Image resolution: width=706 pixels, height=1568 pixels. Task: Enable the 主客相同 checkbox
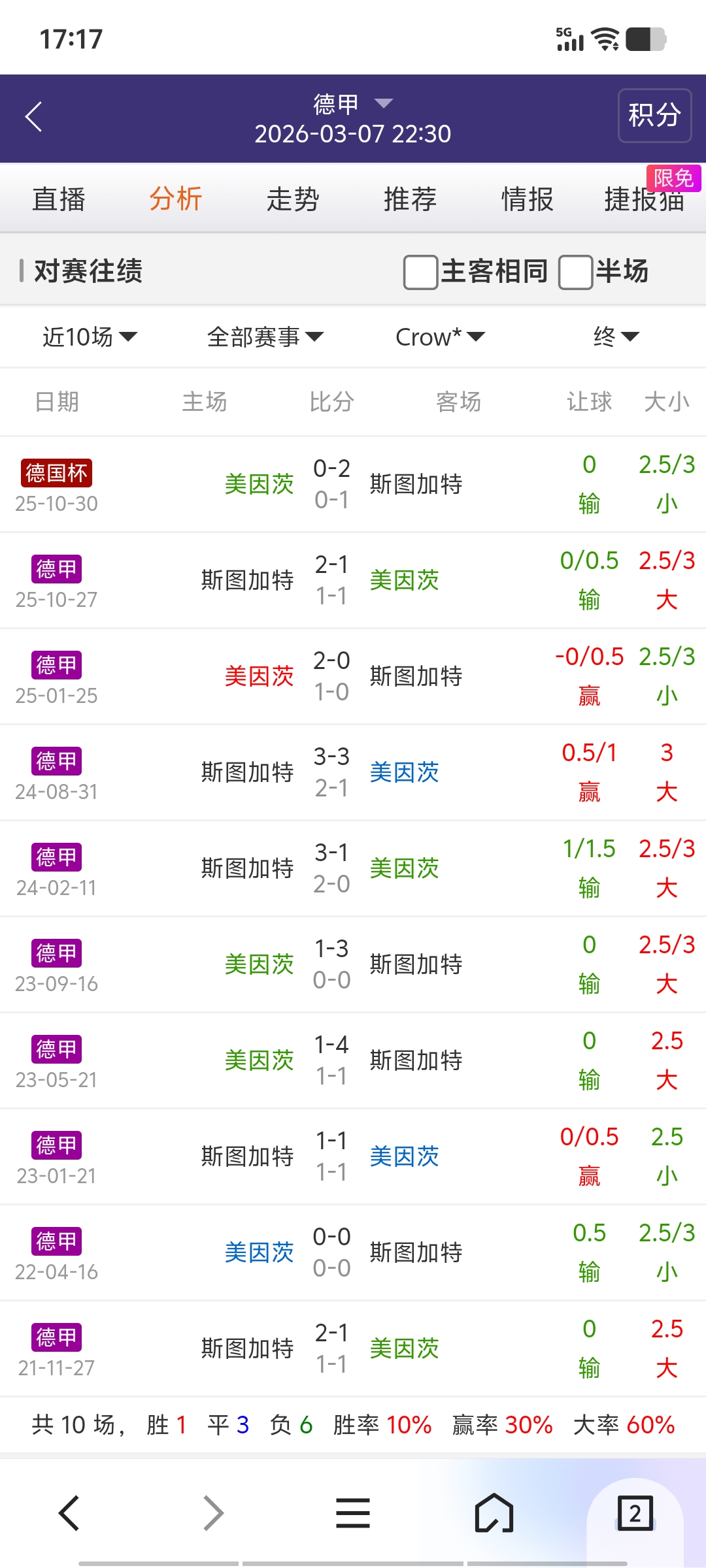[420, 272]
